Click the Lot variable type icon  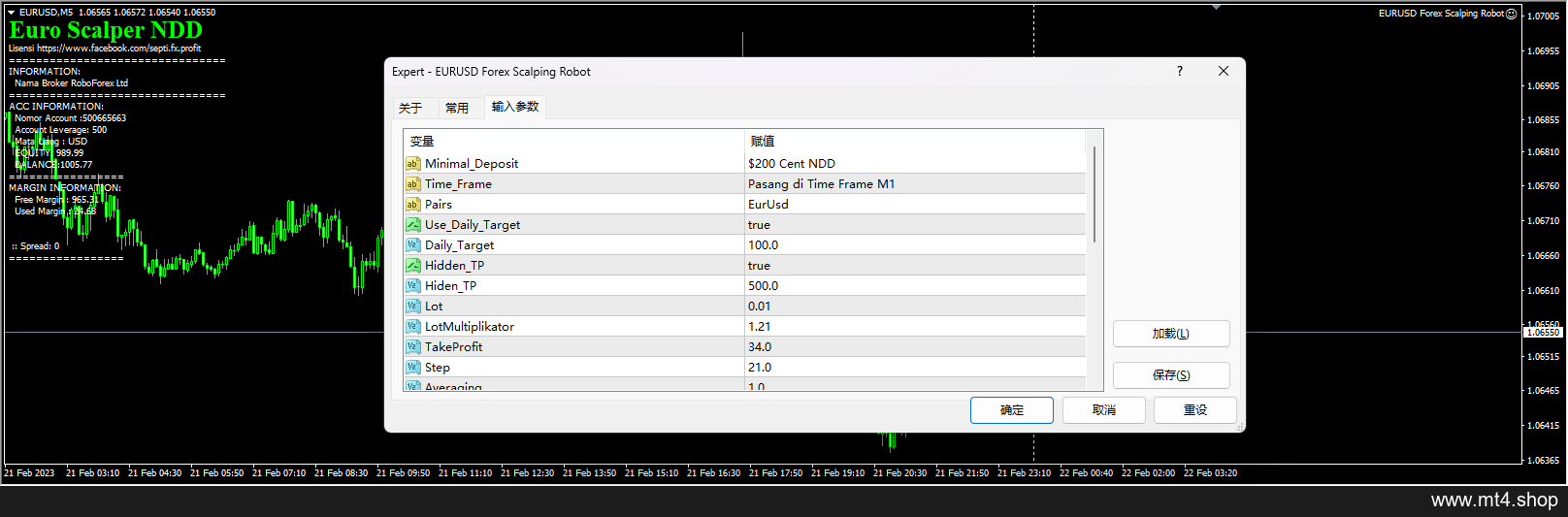412,307
